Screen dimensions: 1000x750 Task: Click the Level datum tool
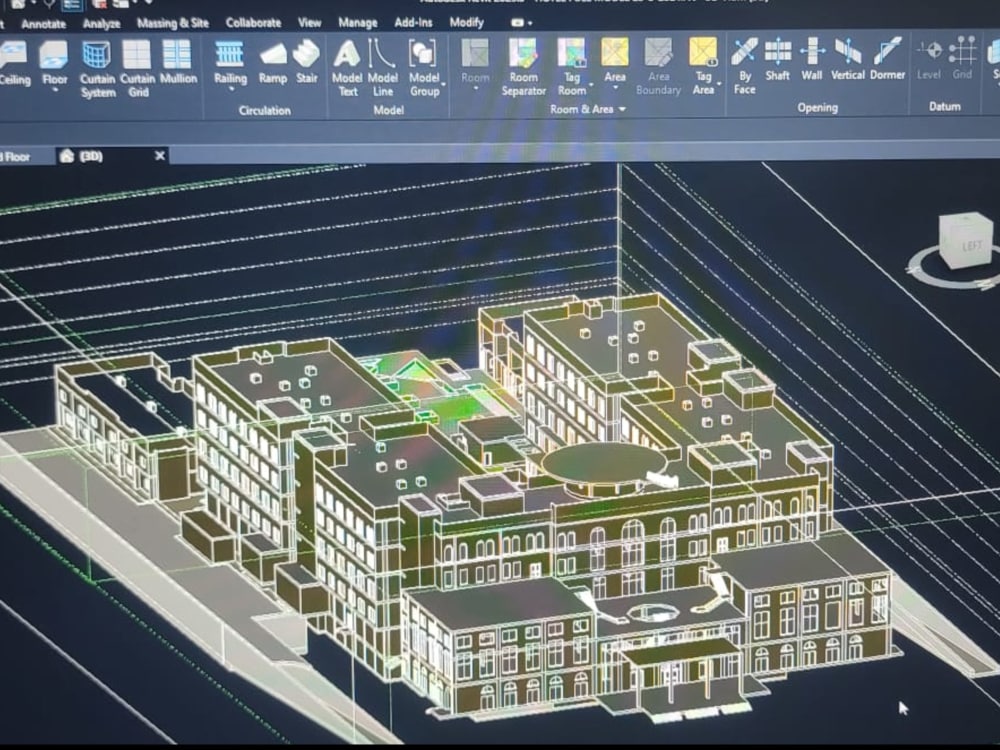click(x=929, y=59)
